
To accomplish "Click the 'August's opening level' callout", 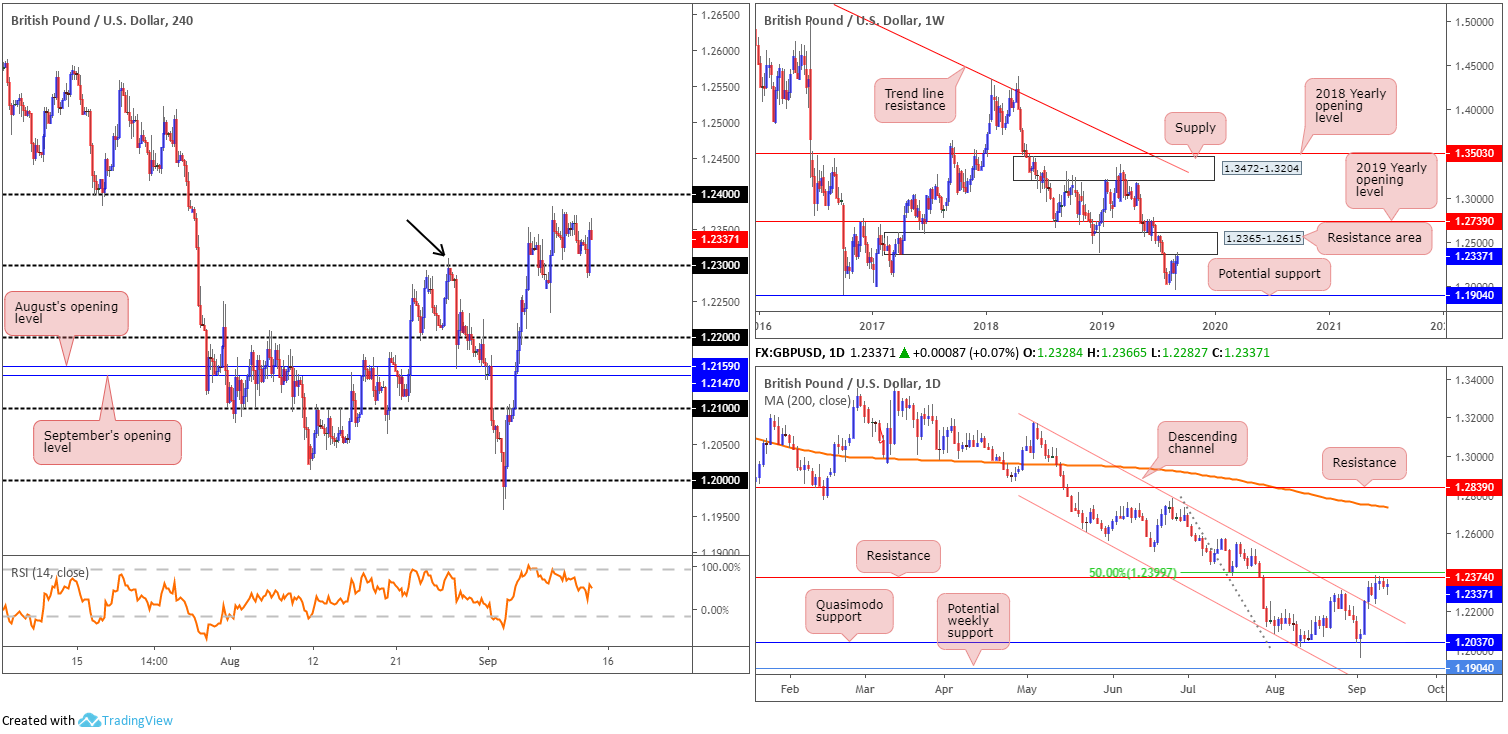I will click(67, 314).
